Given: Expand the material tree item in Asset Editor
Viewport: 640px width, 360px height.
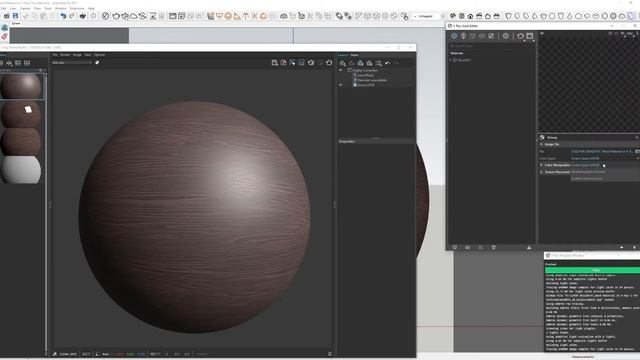Looking at the screenshot, I should pyautogui.click(x=451, y=60).
